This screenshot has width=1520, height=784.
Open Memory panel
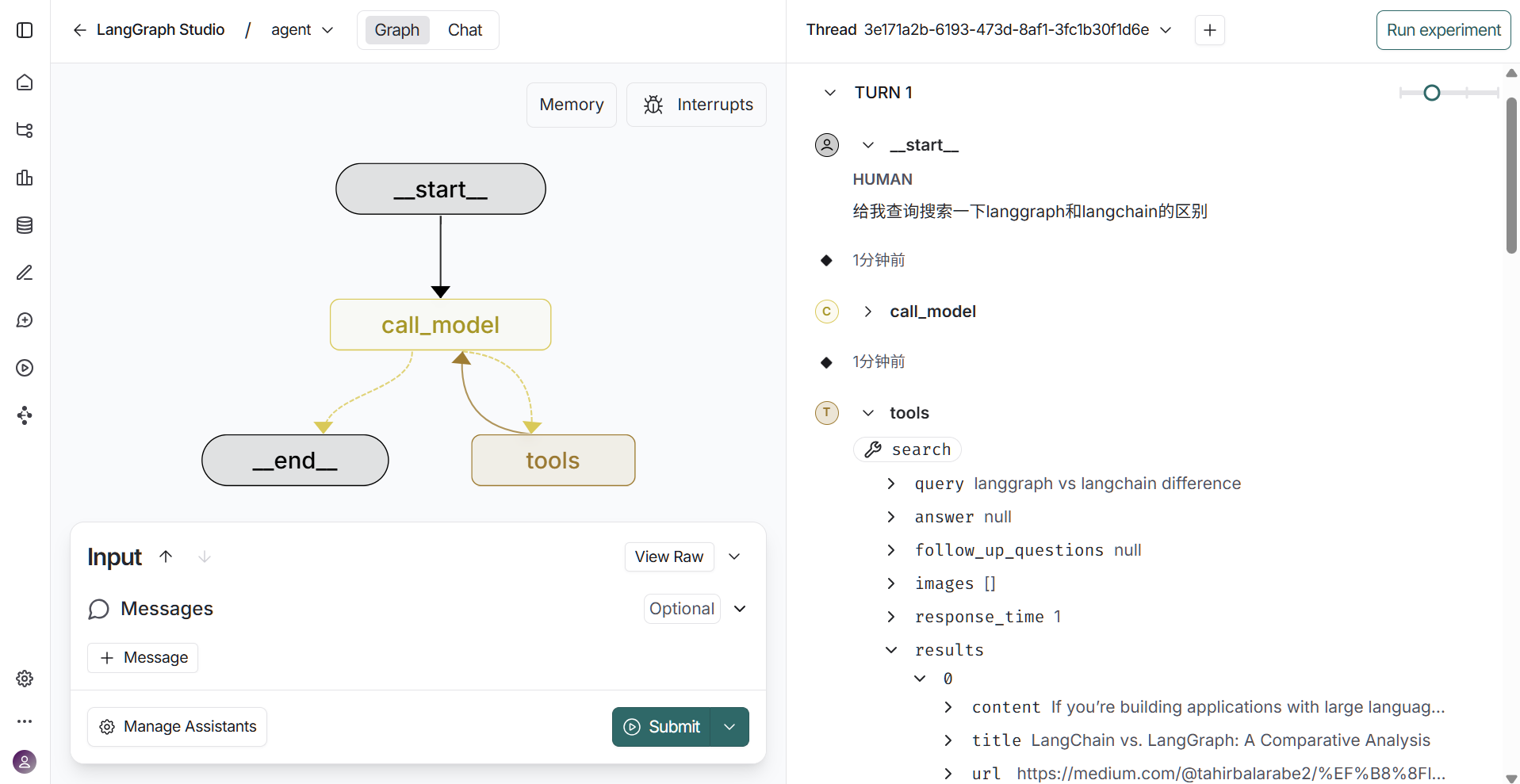click(x=572, y=105)
